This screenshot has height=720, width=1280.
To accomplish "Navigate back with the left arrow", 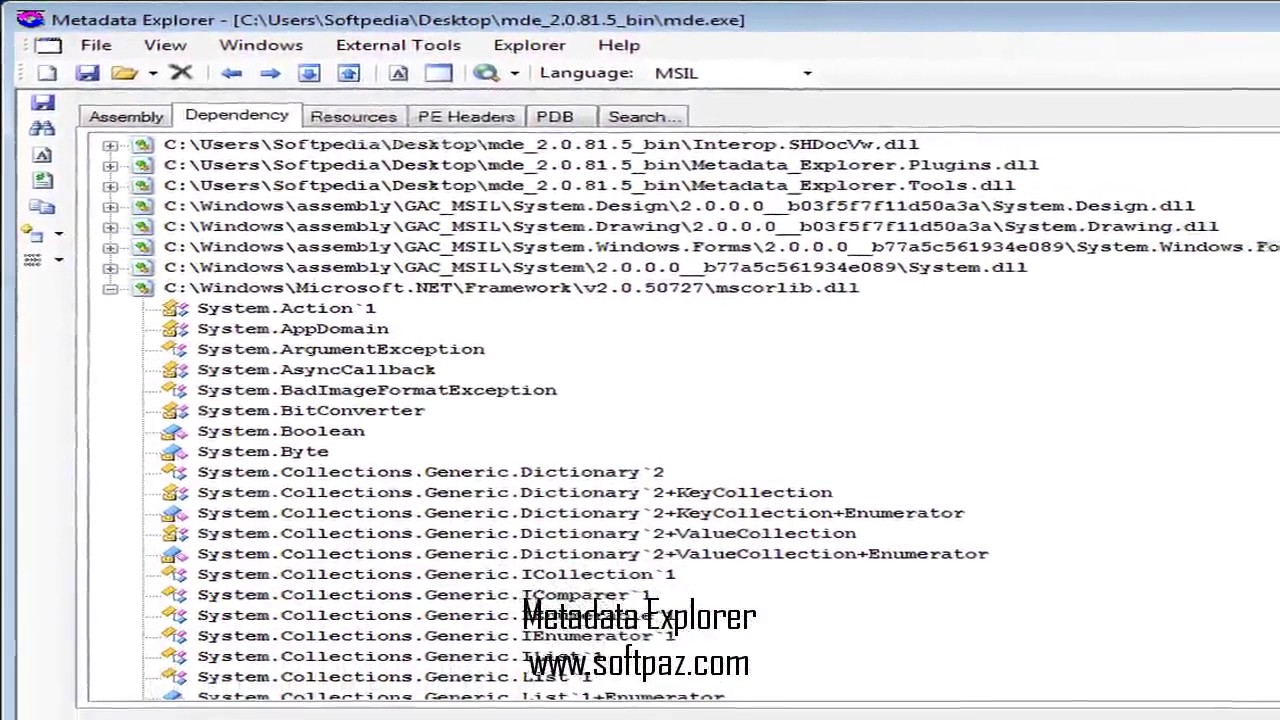I will pyautogui.click(x=232, y=73).
